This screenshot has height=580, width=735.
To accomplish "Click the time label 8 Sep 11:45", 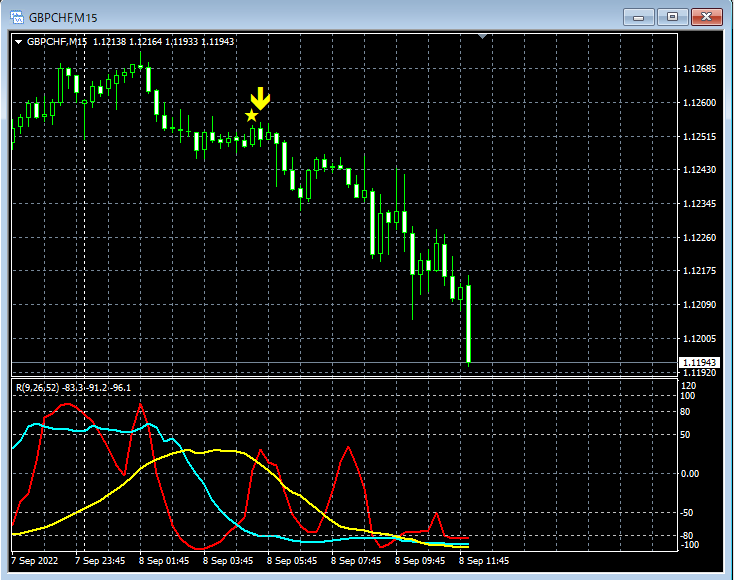I will click(x=484, y=561).
